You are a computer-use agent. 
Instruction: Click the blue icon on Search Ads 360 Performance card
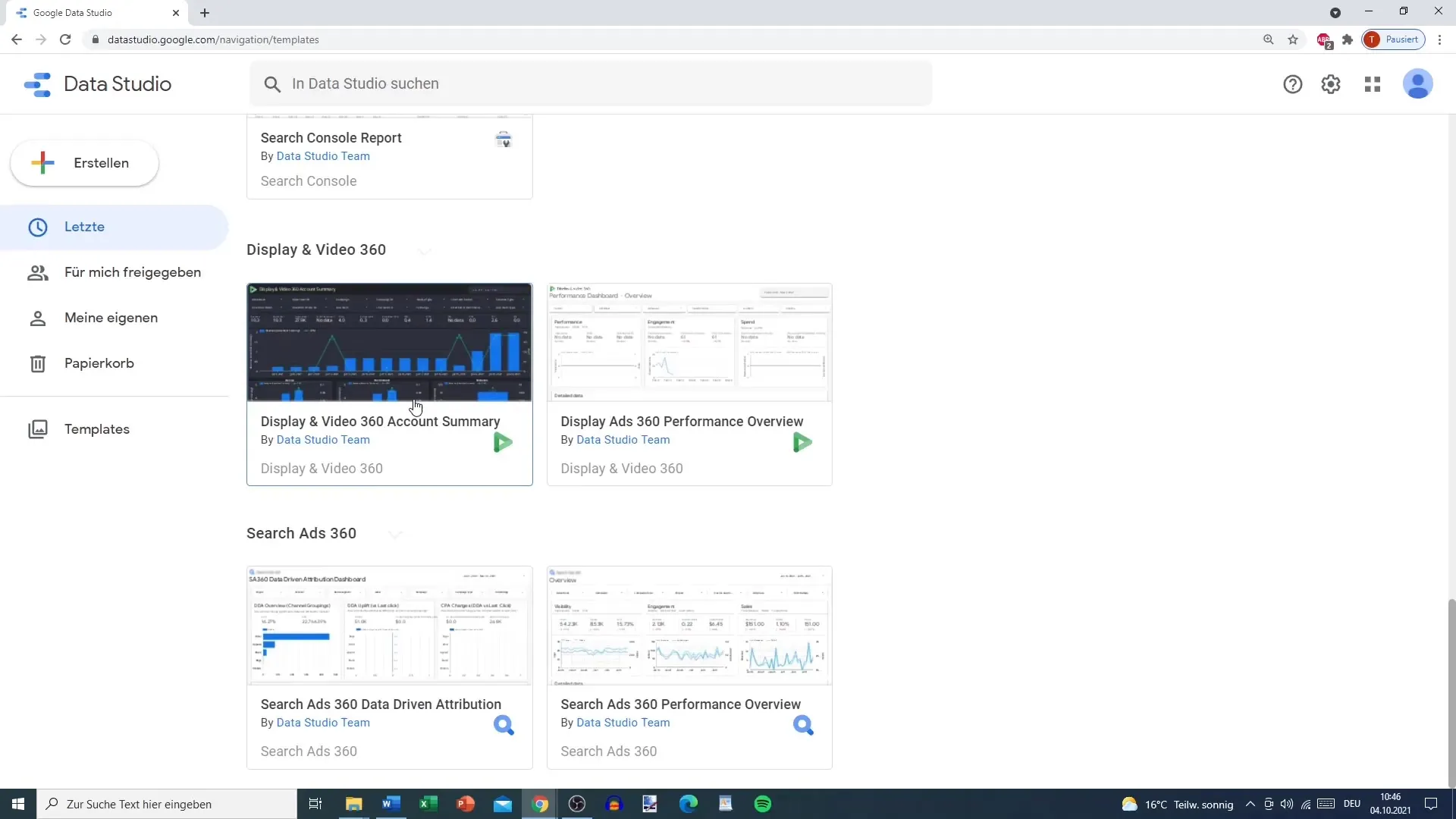[803, 725]
